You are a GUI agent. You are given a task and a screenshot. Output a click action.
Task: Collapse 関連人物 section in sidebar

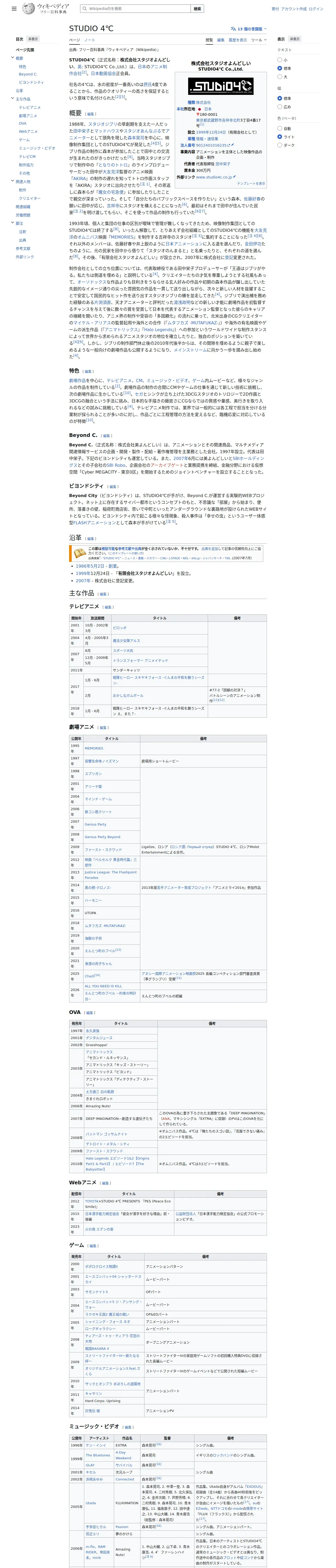[12, 181]
